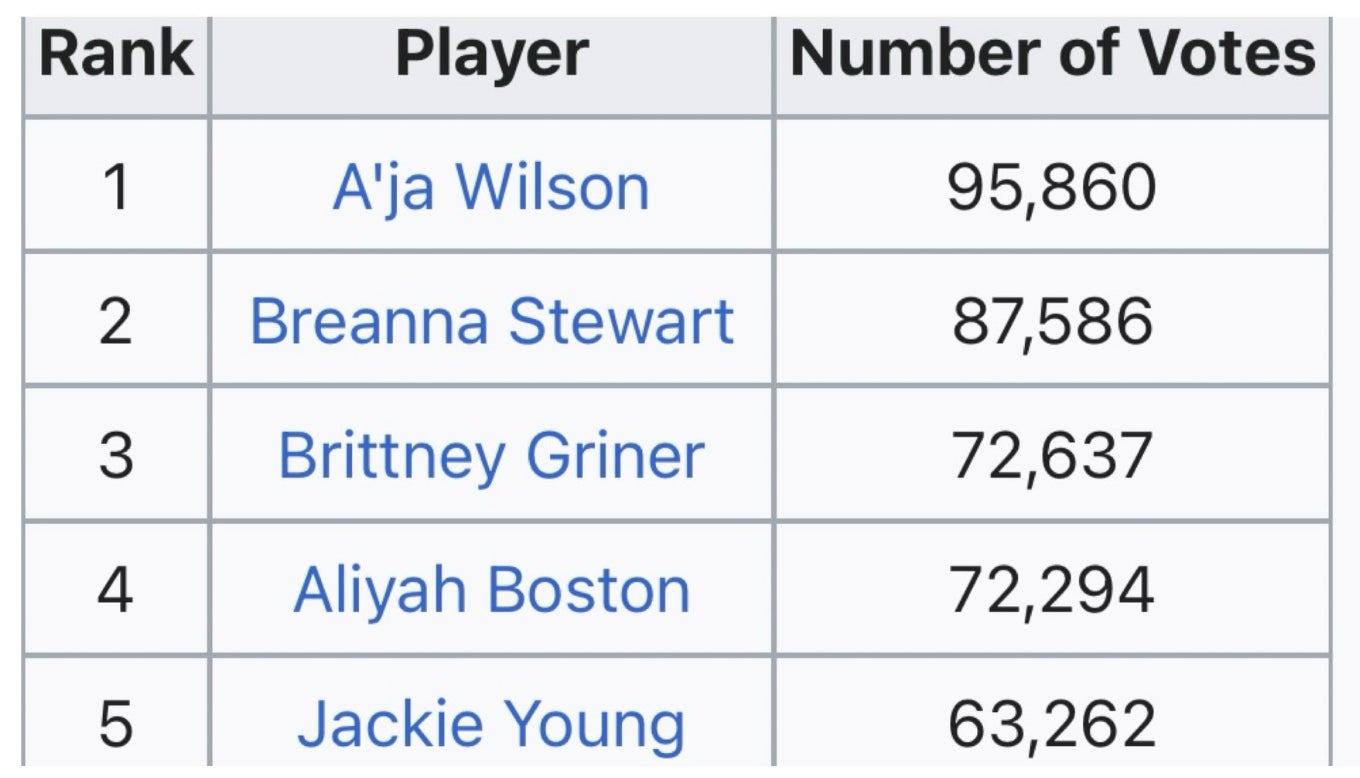
Task: Follow the Aliyah Boston link
Action: click(491, 589)
